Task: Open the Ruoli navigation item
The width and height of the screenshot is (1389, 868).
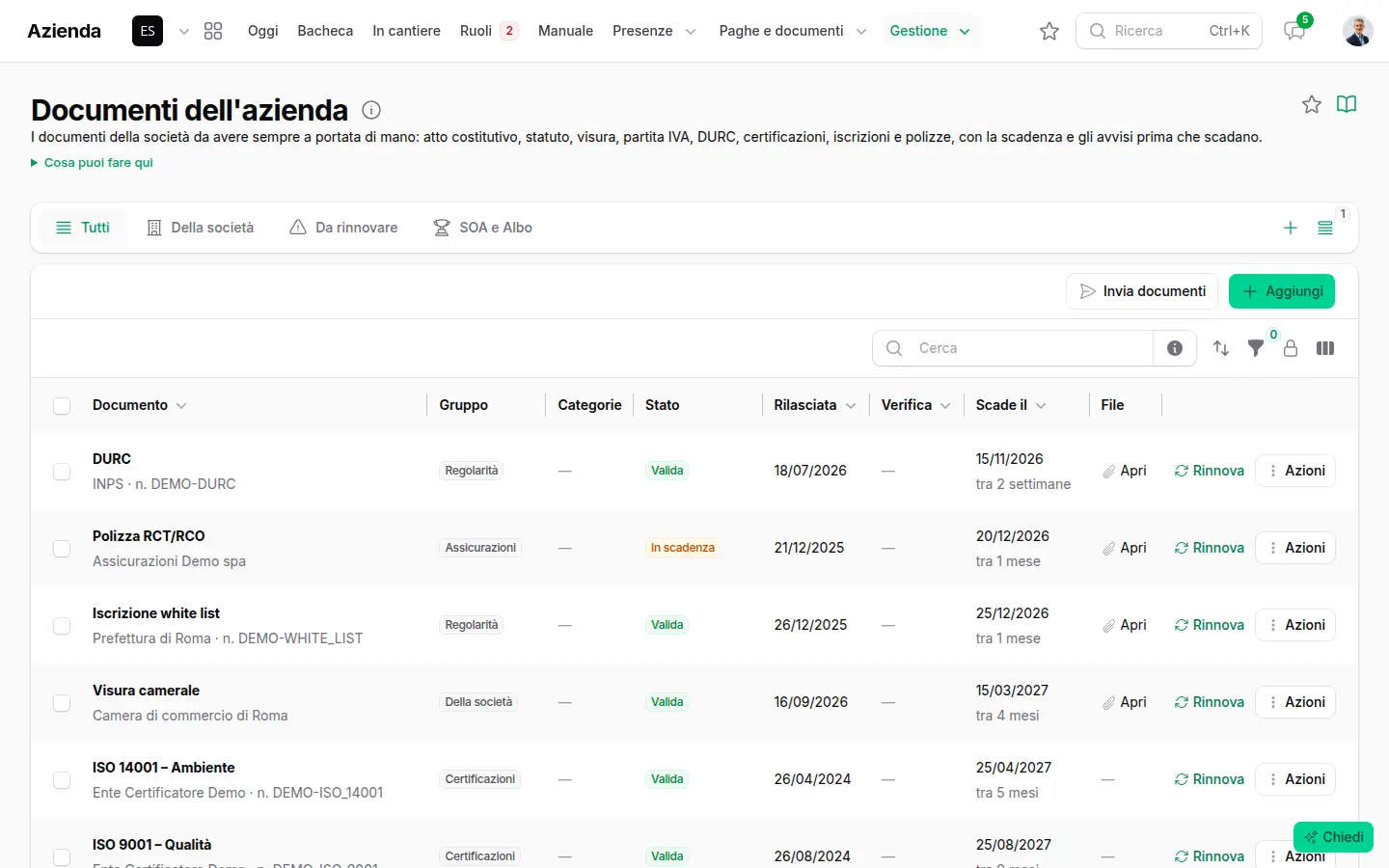Action: (489, 31)
